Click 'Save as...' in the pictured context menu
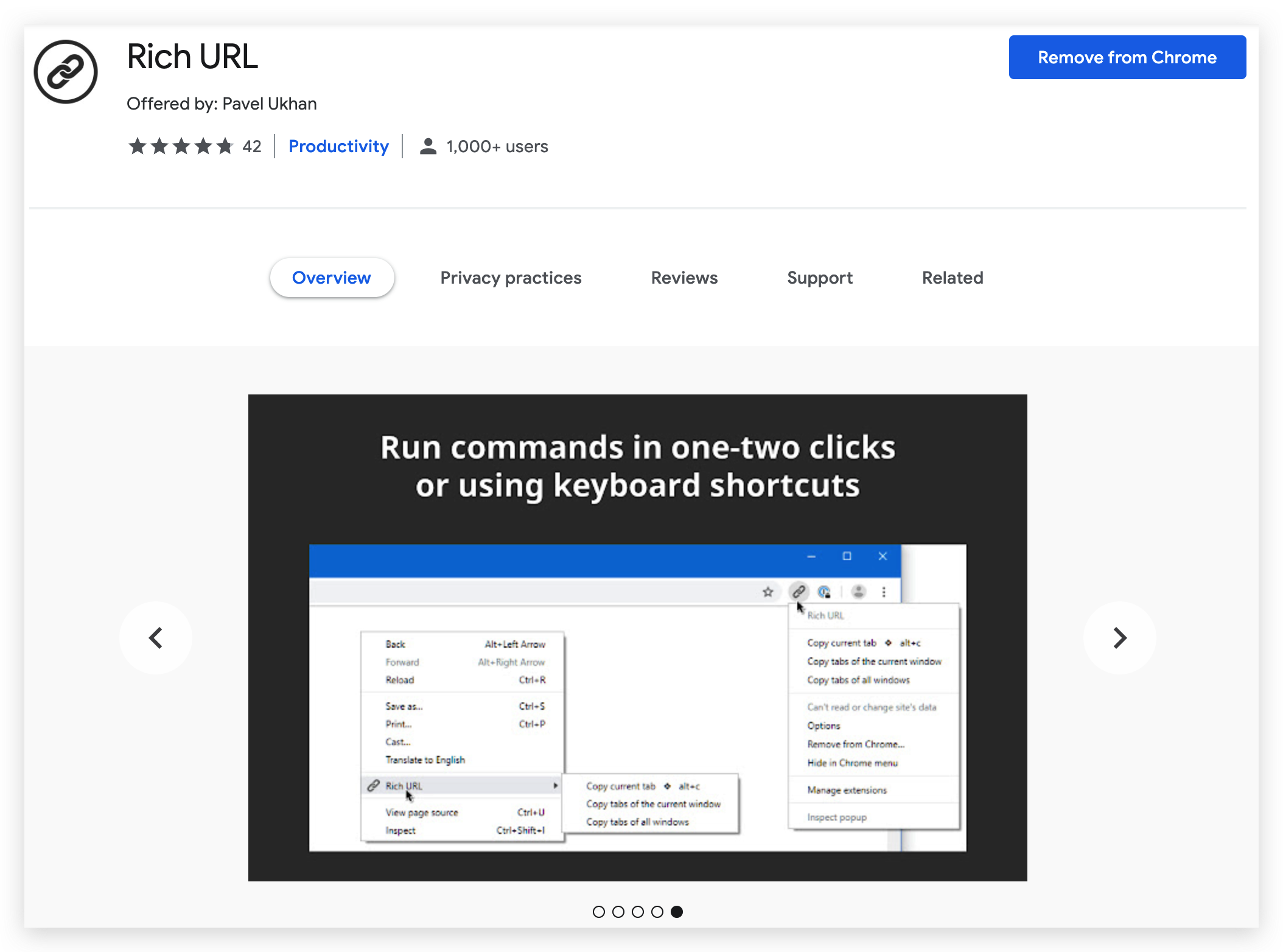1283x952 pixels. [404, 706]
